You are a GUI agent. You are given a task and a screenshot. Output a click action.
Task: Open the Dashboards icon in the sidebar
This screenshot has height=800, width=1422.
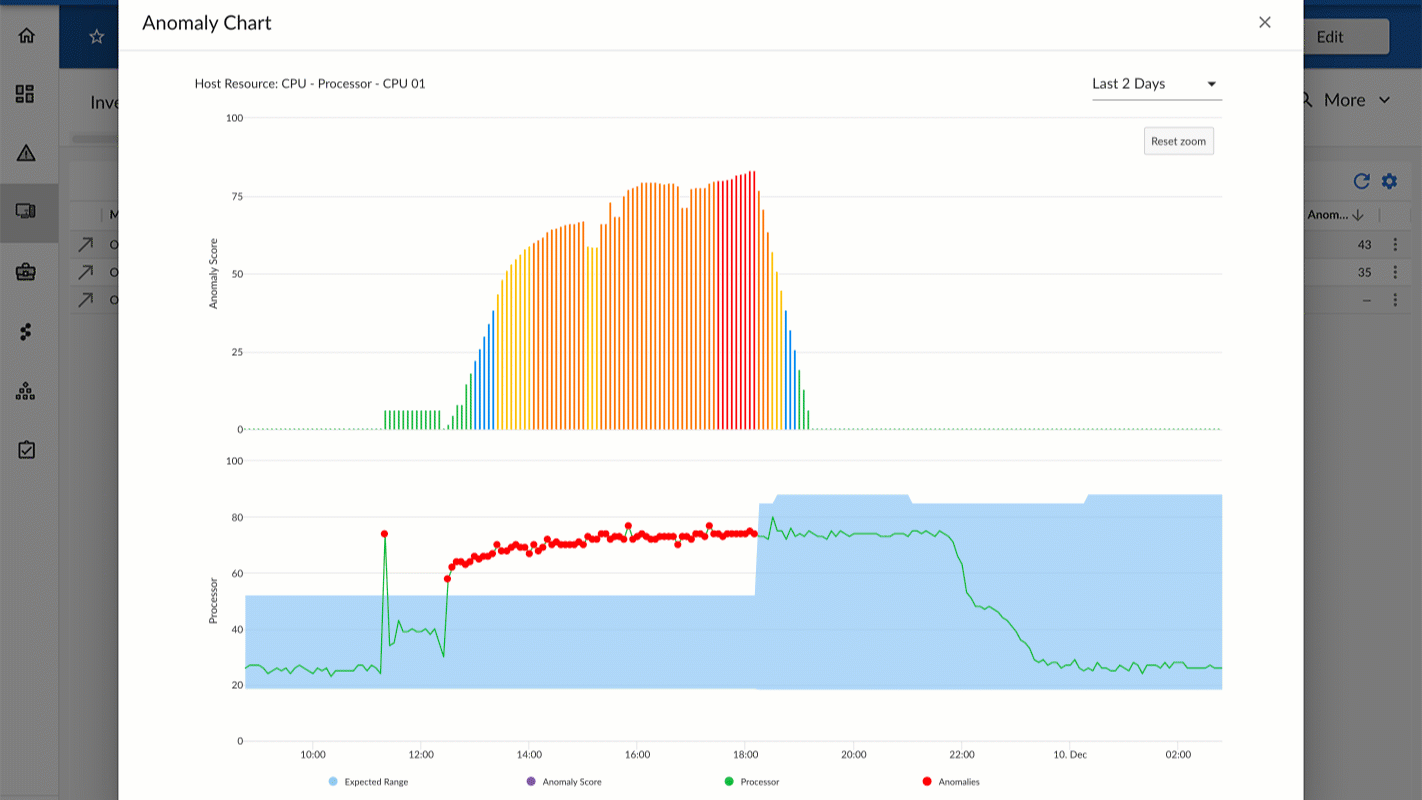tap(26, 94)
